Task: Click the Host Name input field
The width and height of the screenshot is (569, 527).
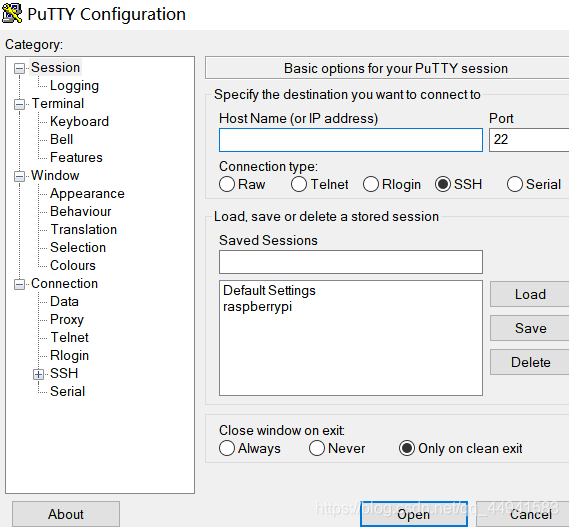Action: click(351, 140)
